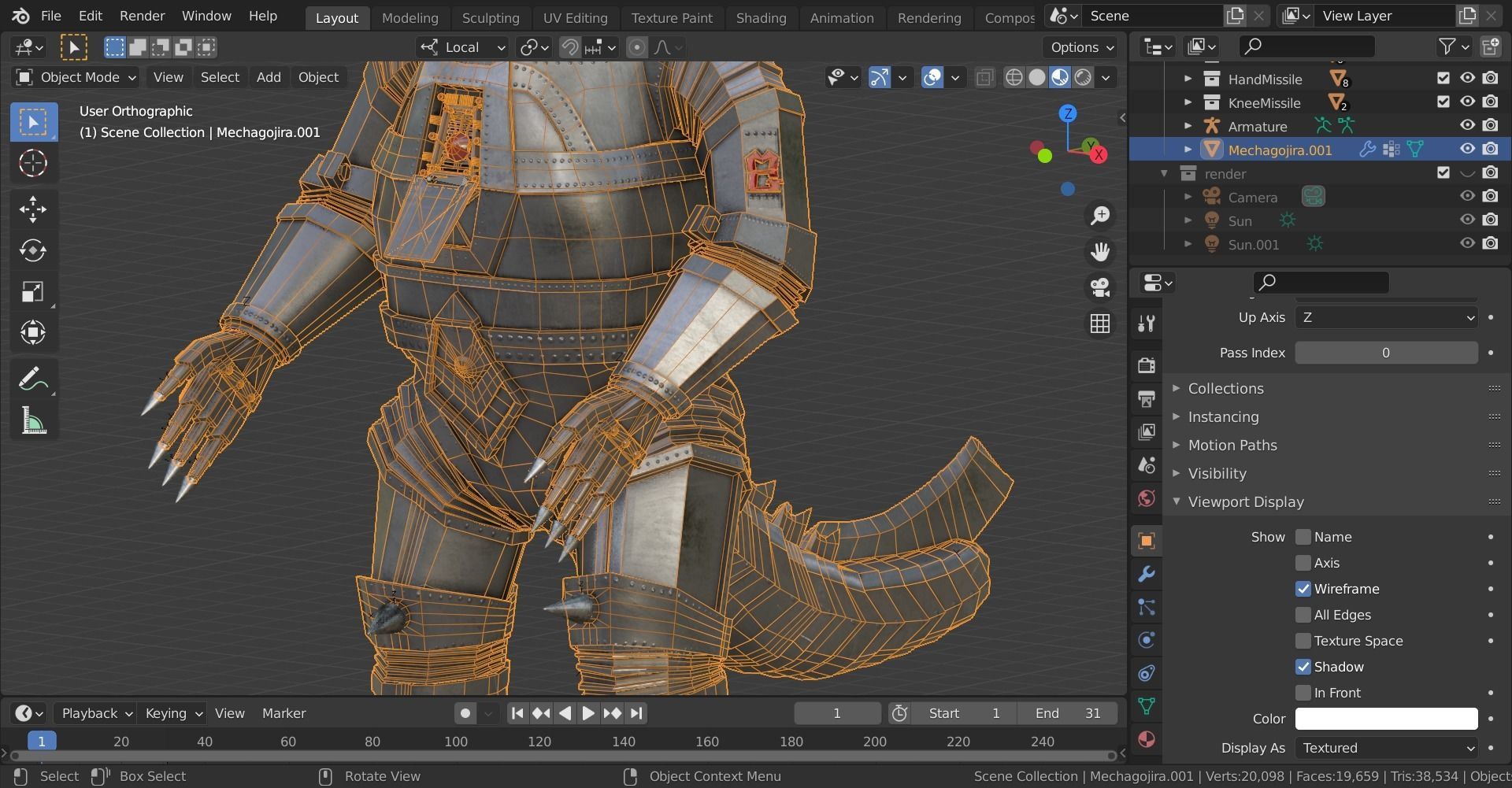Select the Scale tool
The height and width of the screenshot is (788, 1512).
pos(33,292)
